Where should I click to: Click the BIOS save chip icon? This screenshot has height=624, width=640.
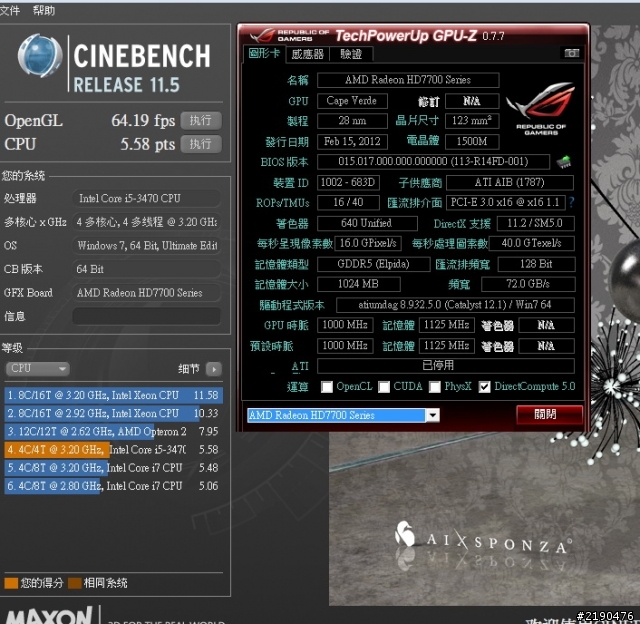tap(564, 162)
